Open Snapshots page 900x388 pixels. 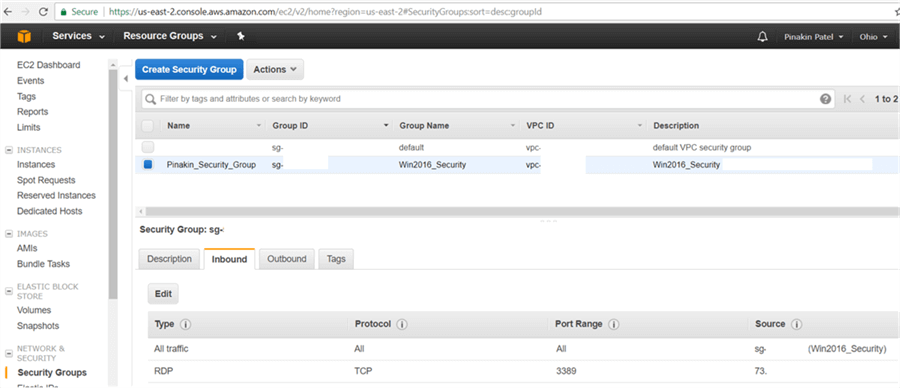pos(38,326)
